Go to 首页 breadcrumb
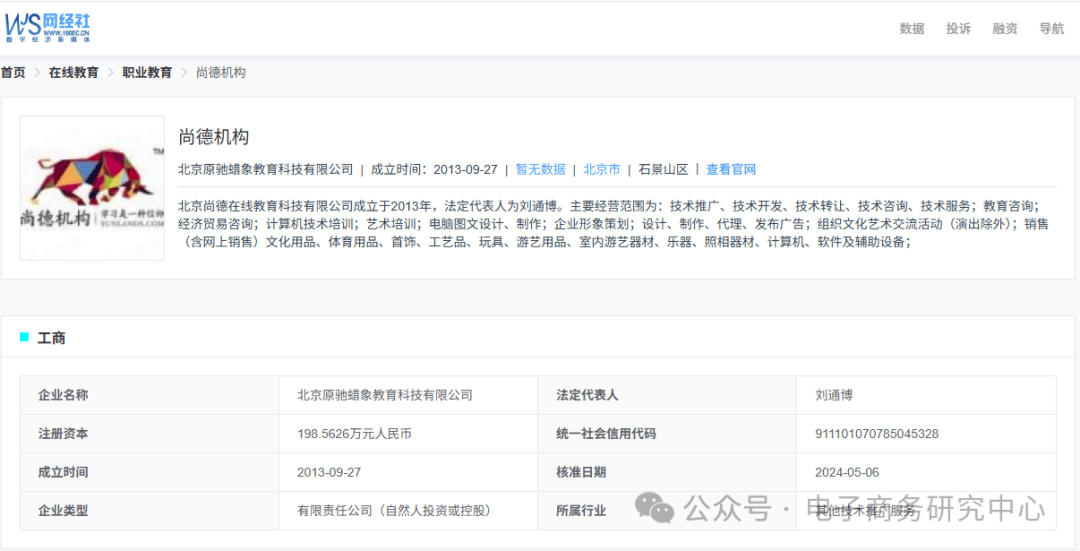Image resolution: width=1080 pixels, height=551 pixels. click(x=12, y=72)
